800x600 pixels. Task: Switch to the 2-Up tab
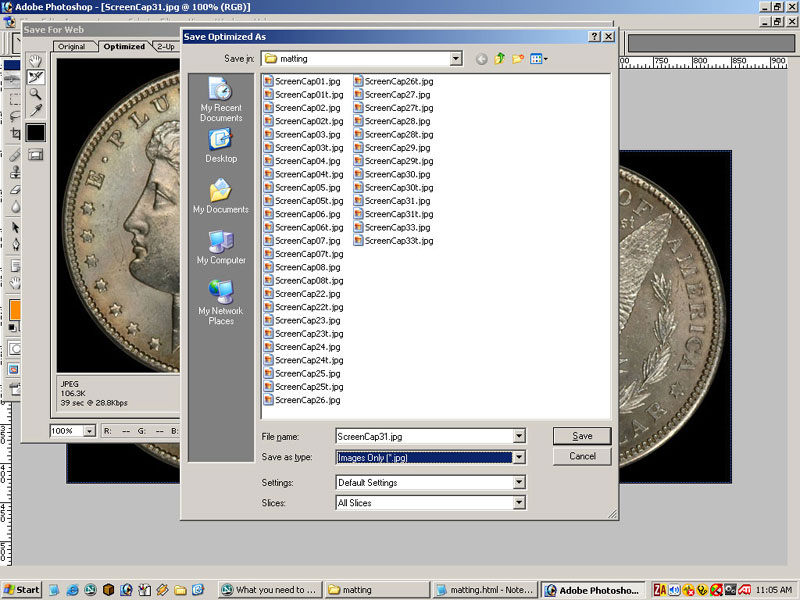[165, 46]
